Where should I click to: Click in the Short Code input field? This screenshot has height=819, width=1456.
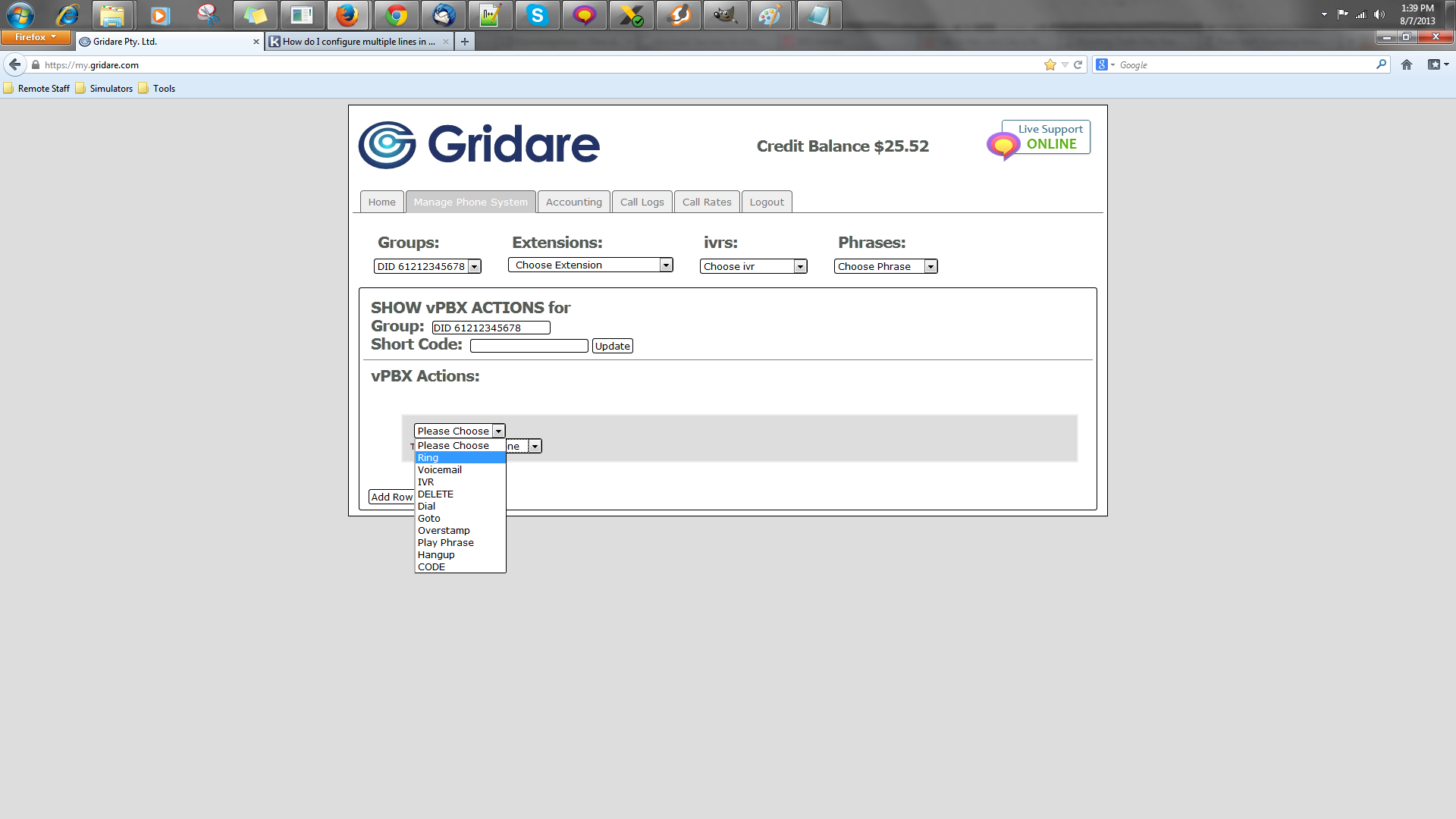click(x=529, y=346)
